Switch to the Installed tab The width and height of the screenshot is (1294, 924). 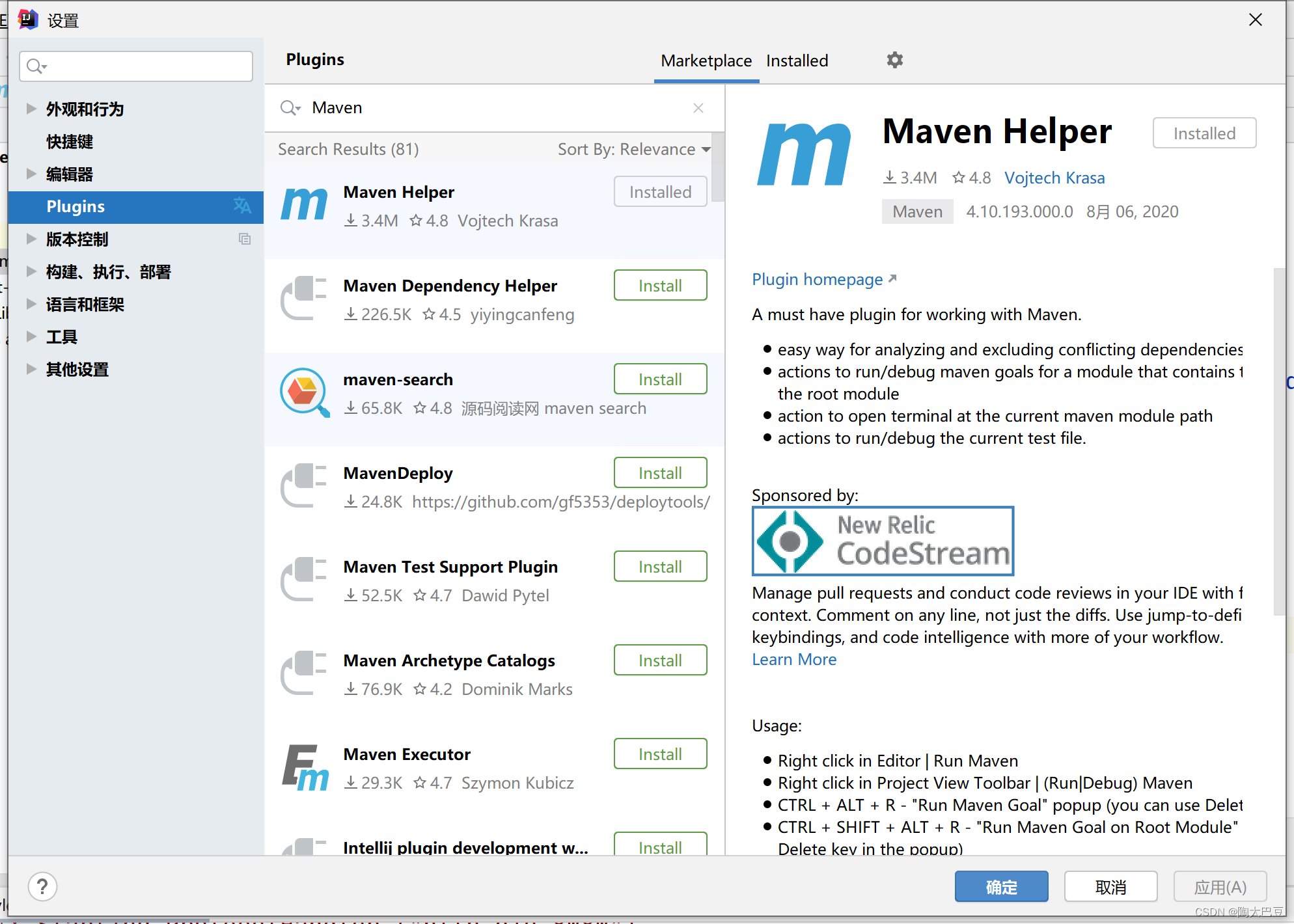(797, 61)
